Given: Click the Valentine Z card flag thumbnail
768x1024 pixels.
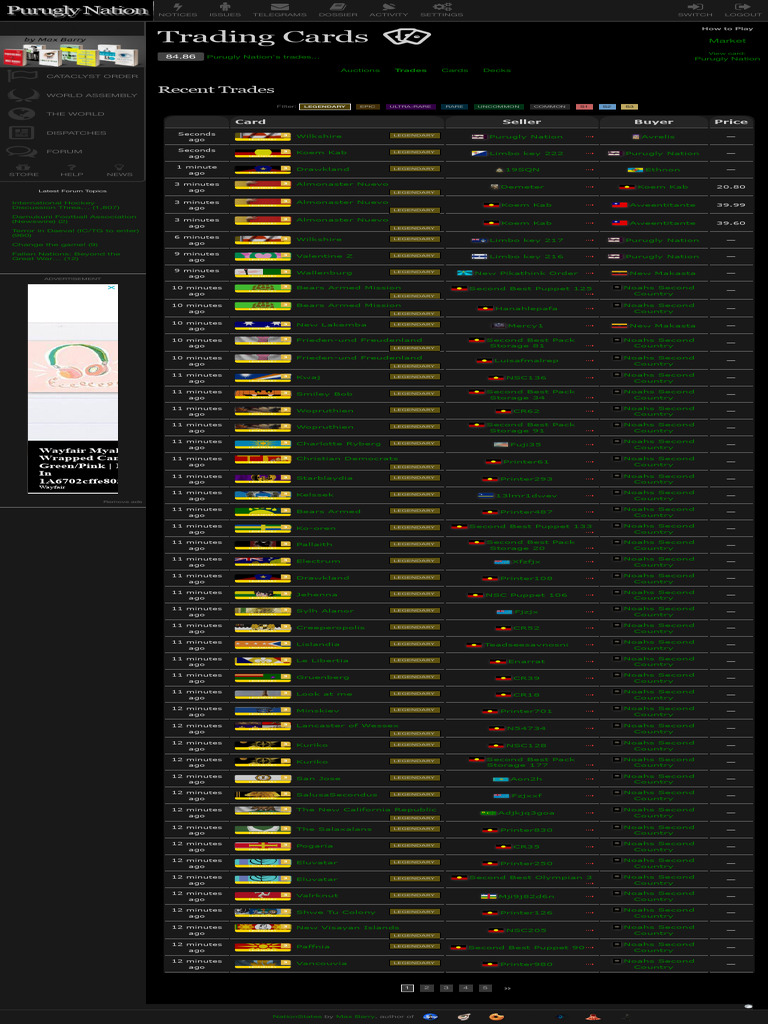Looking at the screenshot, I should coord(263,256).
